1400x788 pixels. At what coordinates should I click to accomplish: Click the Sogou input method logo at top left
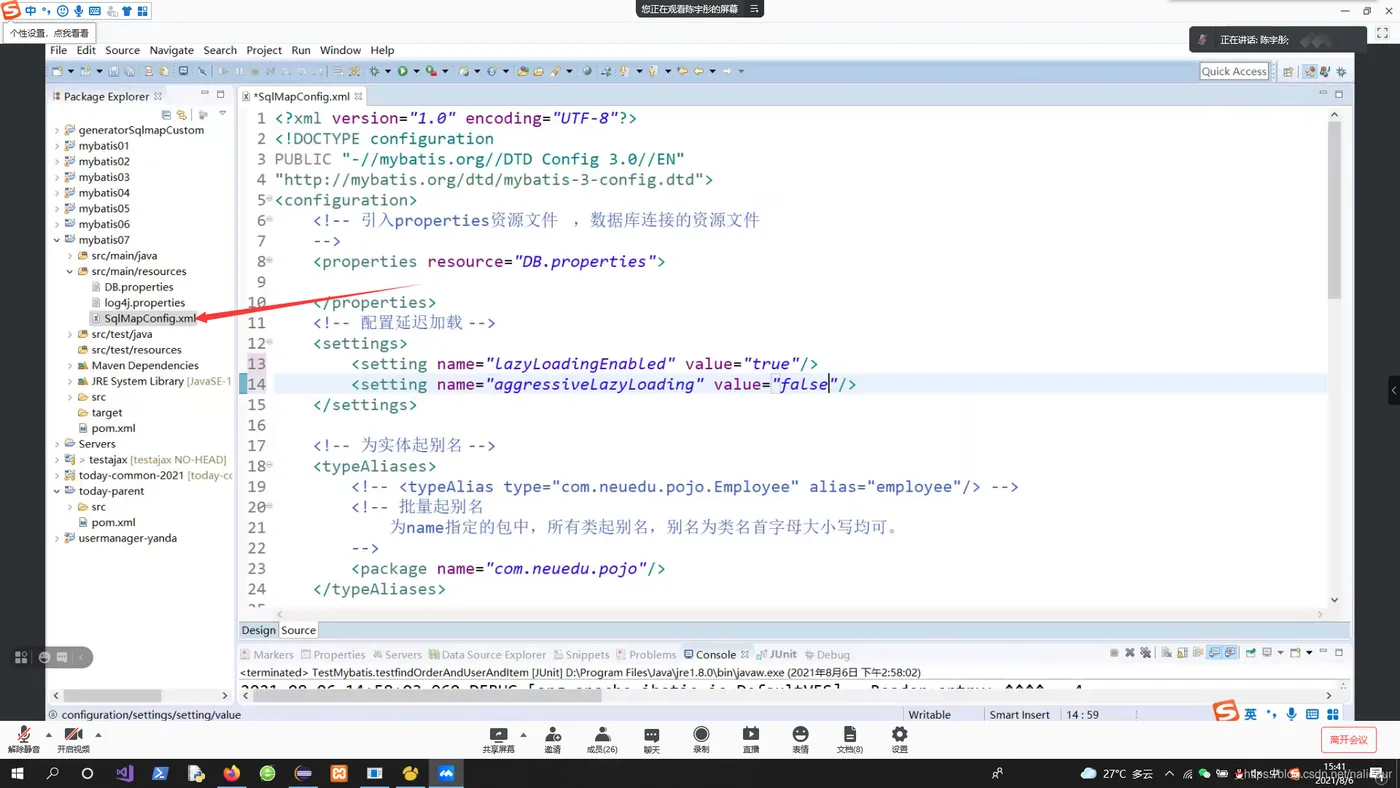coord(10,11)
